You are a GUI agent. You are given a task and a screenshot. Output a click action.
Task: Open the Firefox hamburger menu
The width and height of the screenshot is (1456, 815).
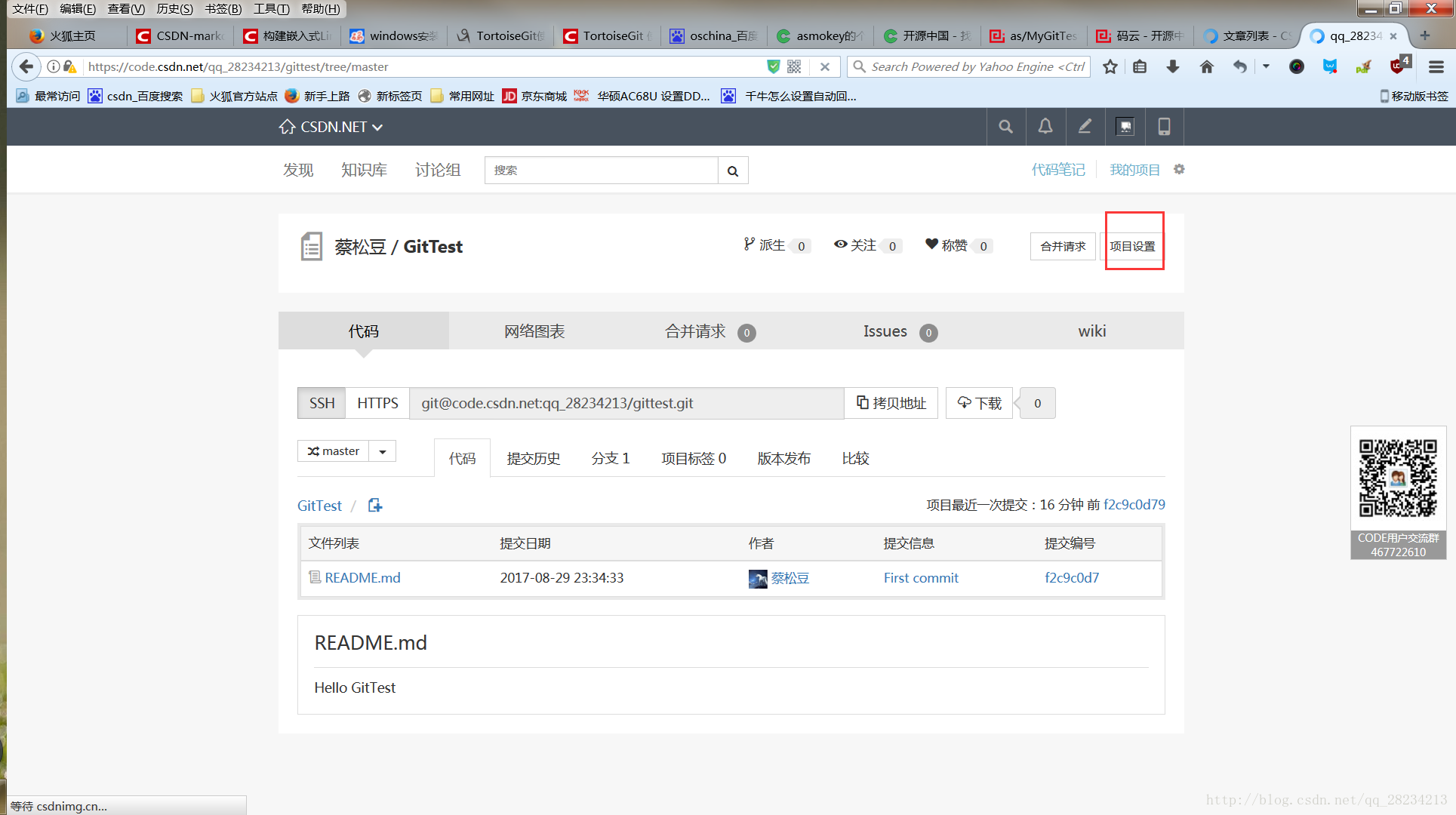(1436, 66)
